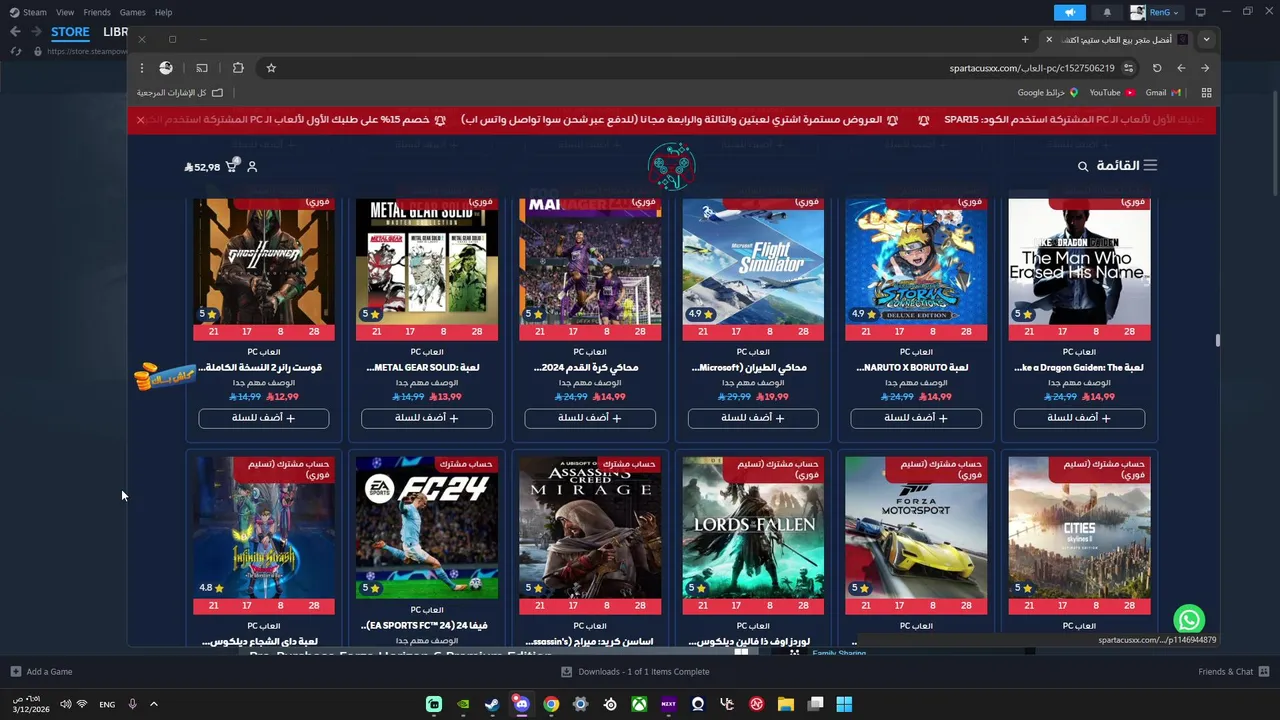The height and width of the screenshot is (720, 1280).
Task: Open the Cities Skylines II cover image
Action: pyautogui.click(x=1079, y=527)
